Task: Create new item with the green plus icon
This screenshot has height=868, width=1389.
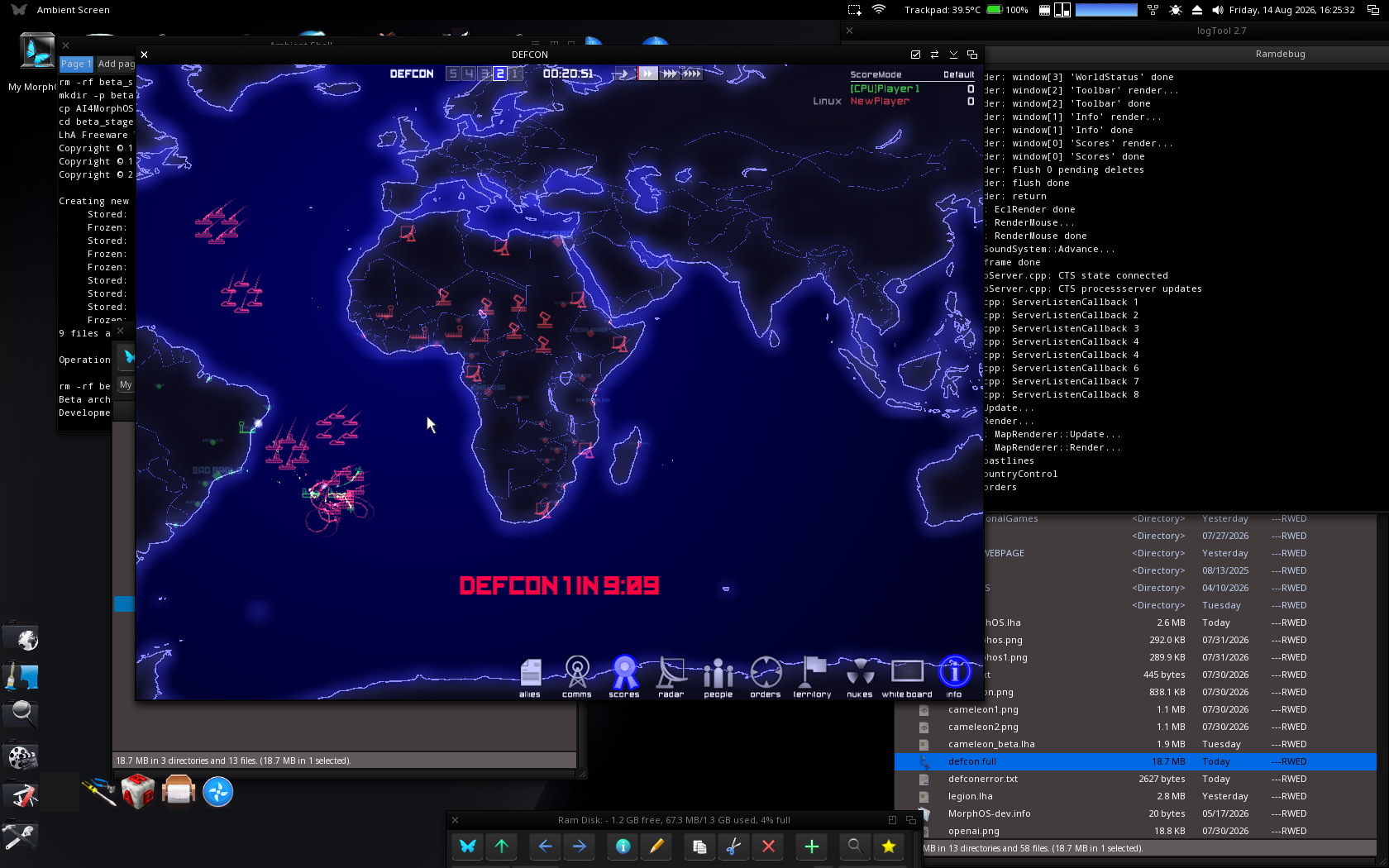Action: tap(811, 846)
